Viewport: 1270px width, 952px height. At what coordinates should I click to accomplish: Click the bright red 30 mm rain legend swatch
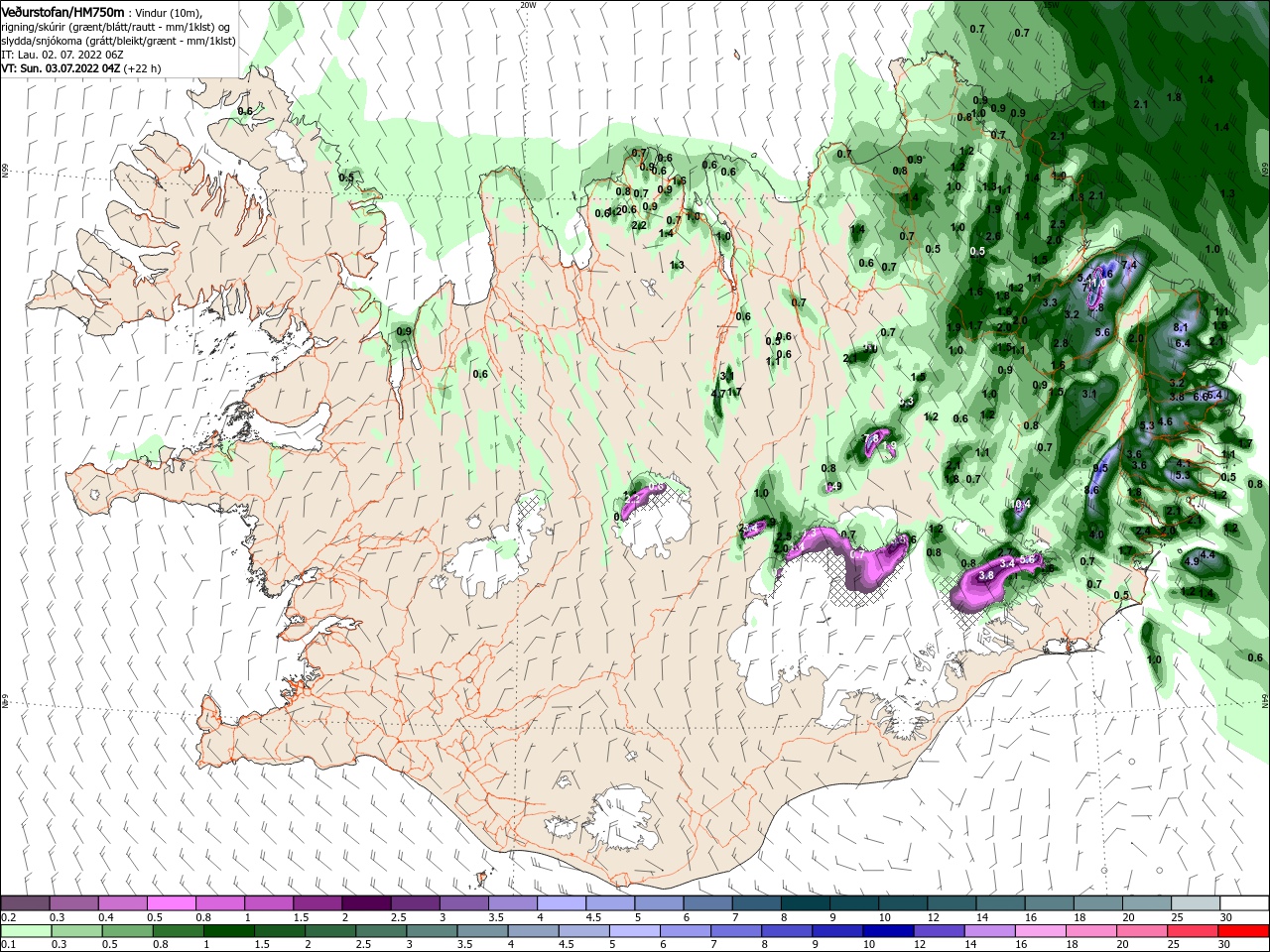click(x=1243, y=930)
